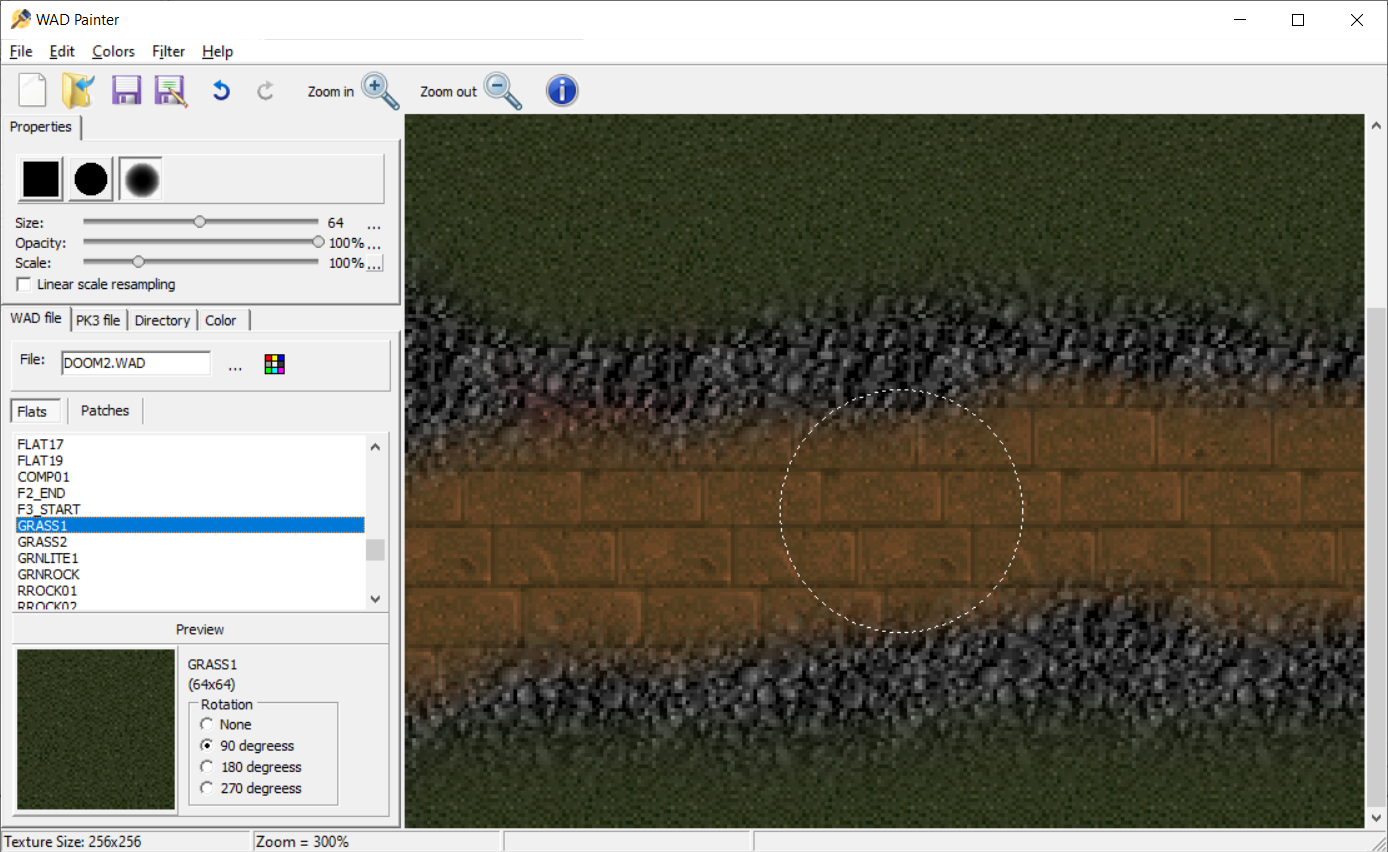Image resolution: width=1388 pixels, height=852 pixels.
Task: Switch to the PK3 file tab
Action: click(98, 319)
